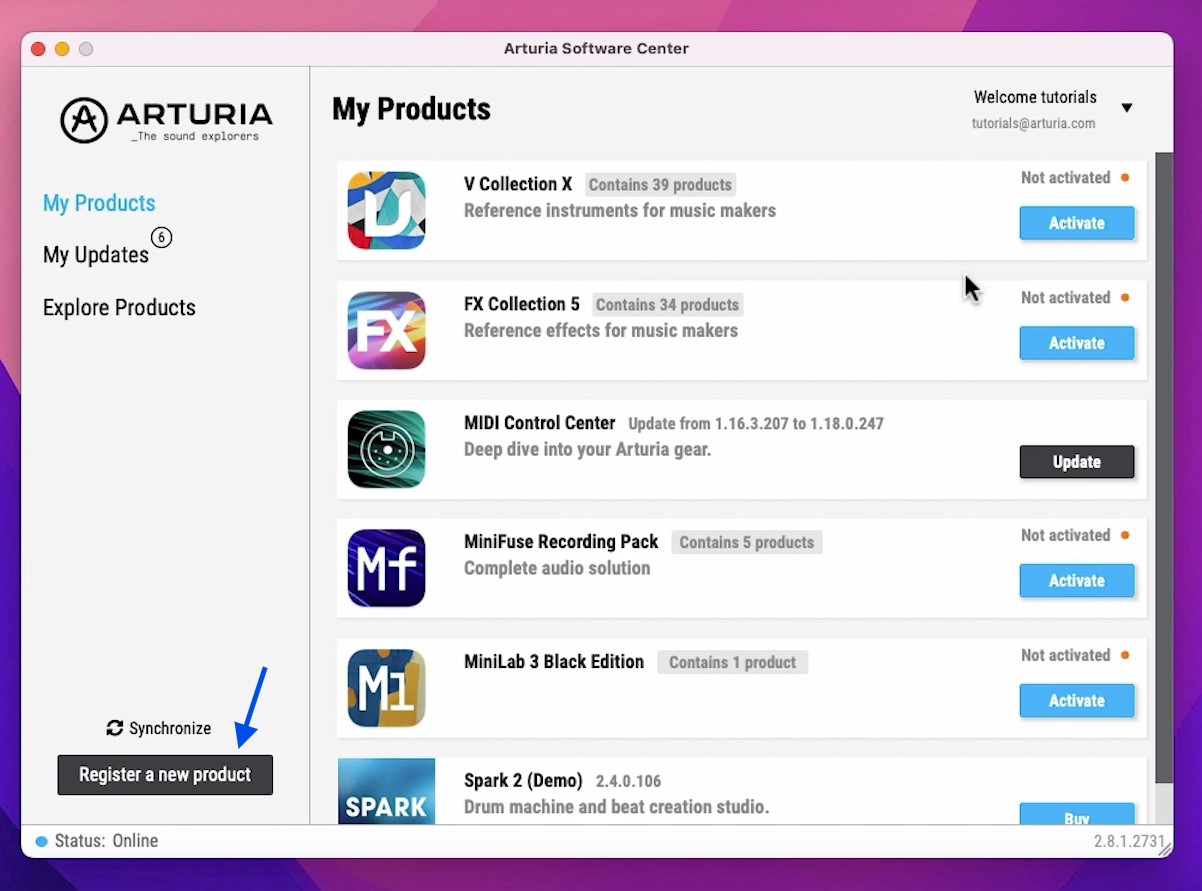This screenshot has height=891, width=1202.
Task: Click the FX Collection 5 icon
Action: coord(386,330)
